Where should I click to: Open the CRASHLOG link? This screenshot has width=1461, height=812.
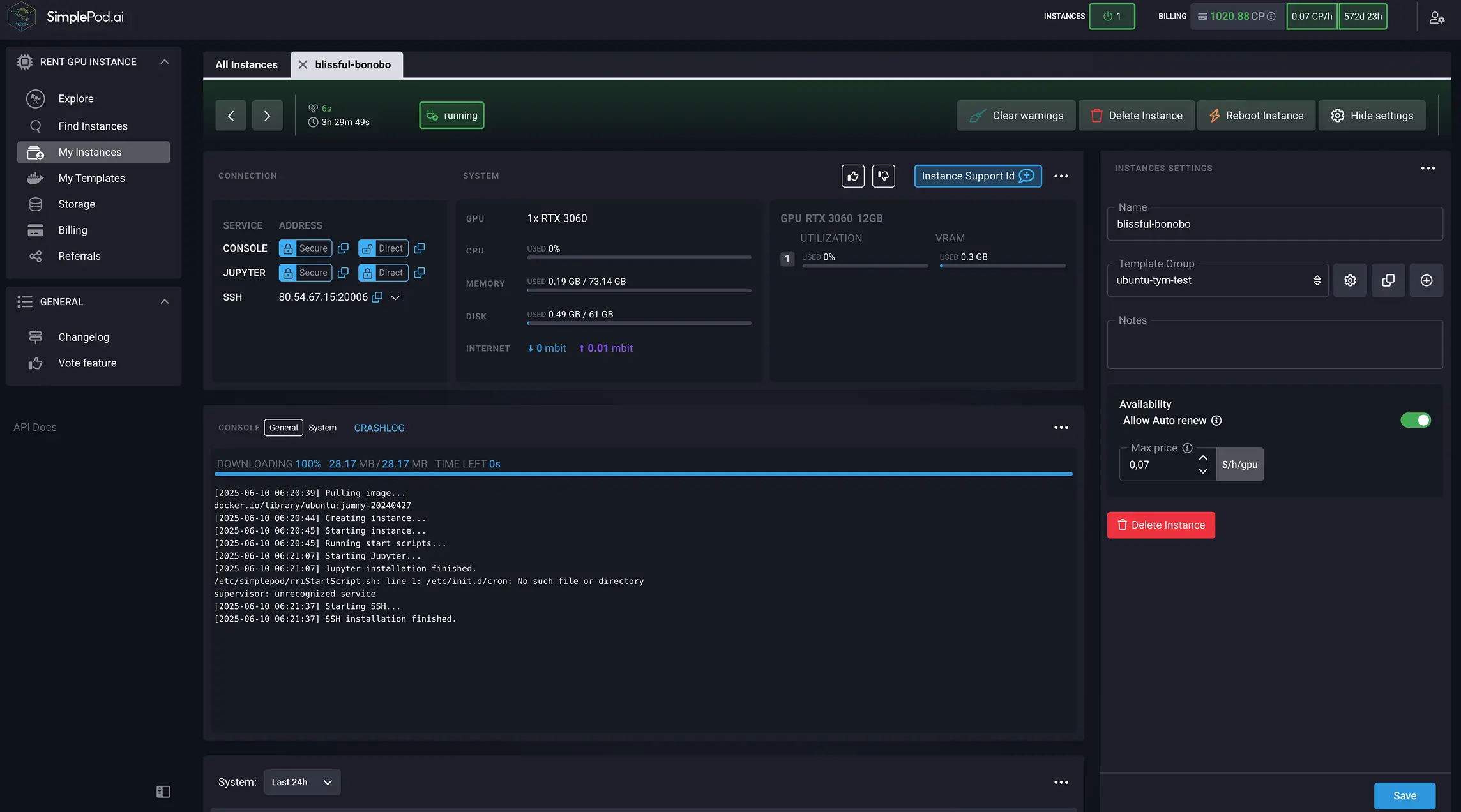point(379,428)
